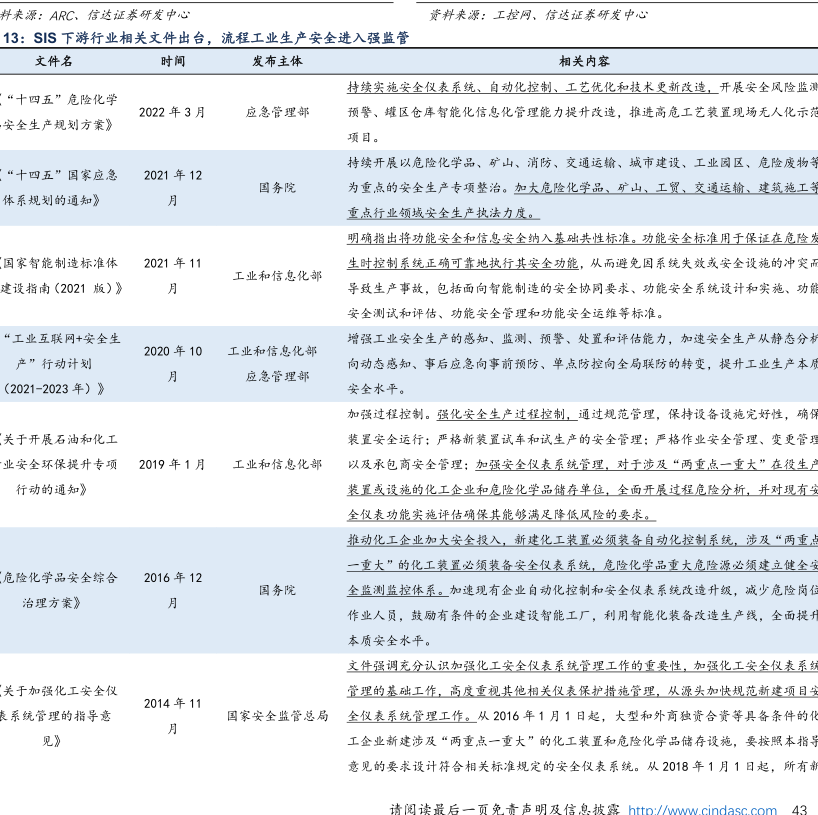Click the 2022年3月 date cell
818x815 pixels.
172,112
